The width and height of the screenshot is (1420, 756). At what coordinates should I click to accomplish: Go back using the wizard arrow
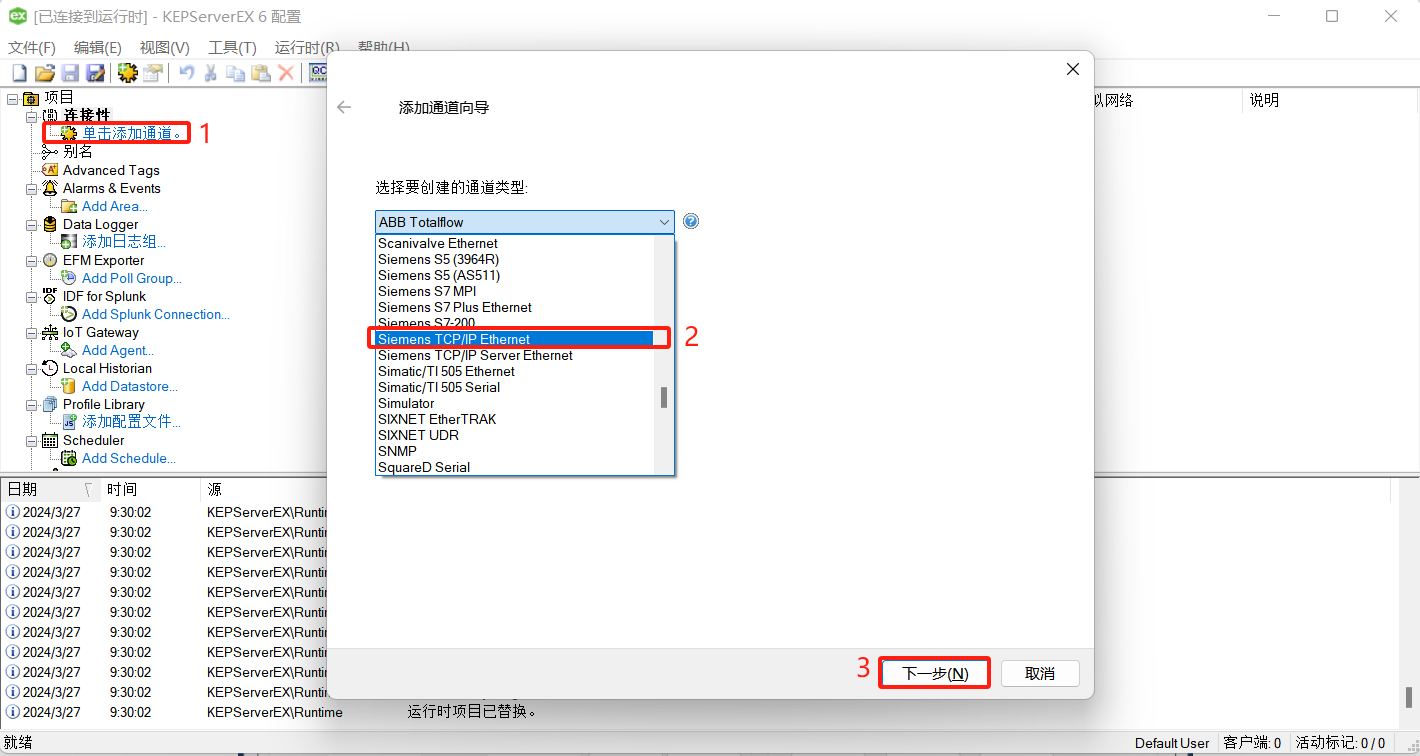coord(344,107)
